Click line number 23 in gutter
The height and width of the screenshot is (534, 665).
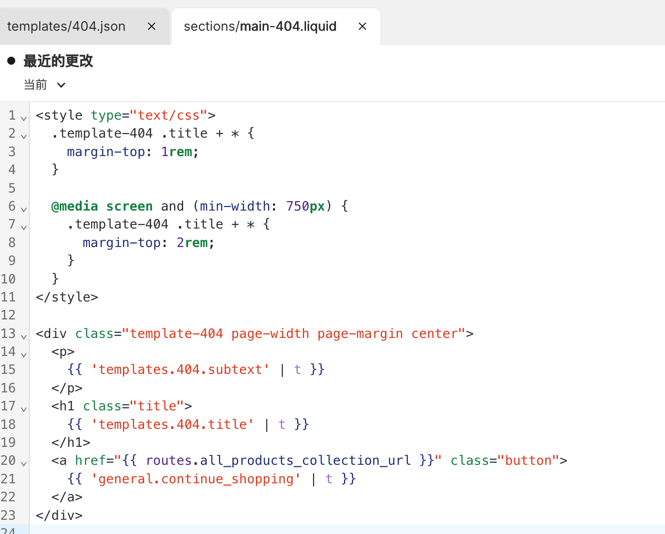point(8,515)
